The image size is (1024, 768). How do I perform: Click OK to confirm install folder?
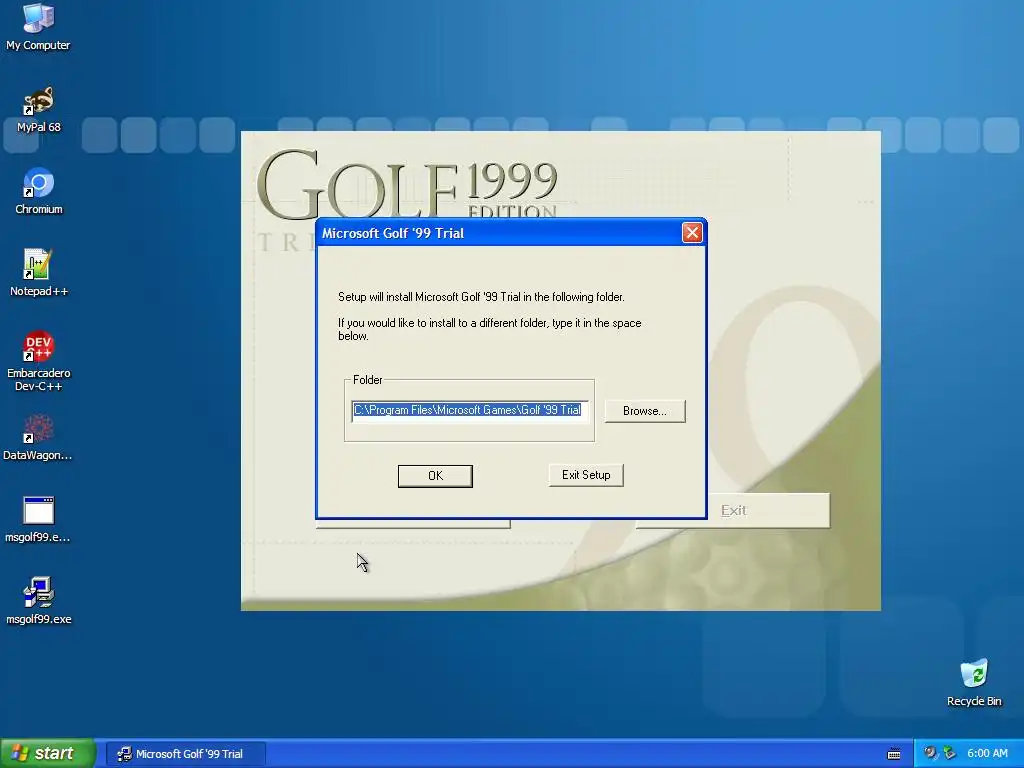[435, 476]
